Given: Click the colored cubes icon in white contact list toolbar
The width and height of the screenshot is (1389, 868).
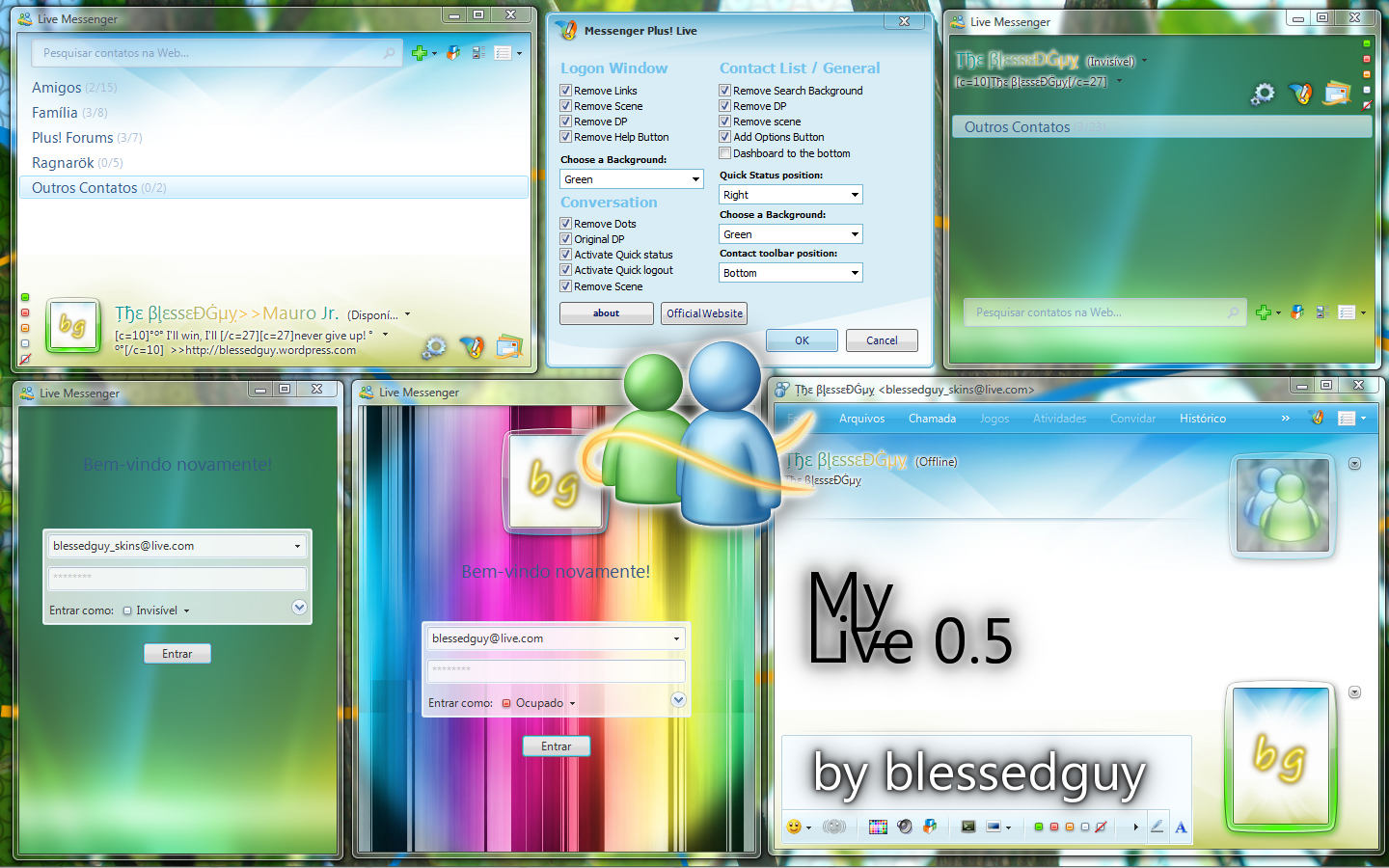Looking at the screenshot, I should pos(453,53).
